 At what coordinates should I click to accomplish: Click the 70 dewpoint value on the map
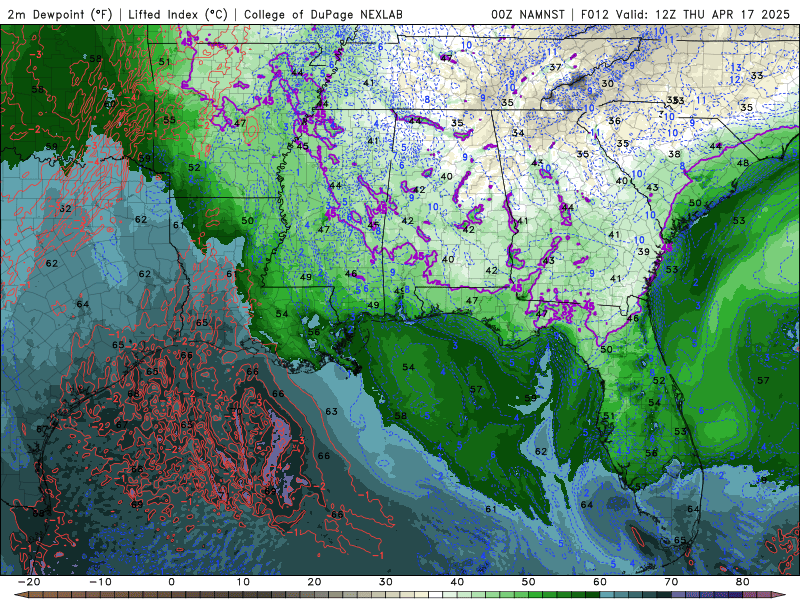236,411
